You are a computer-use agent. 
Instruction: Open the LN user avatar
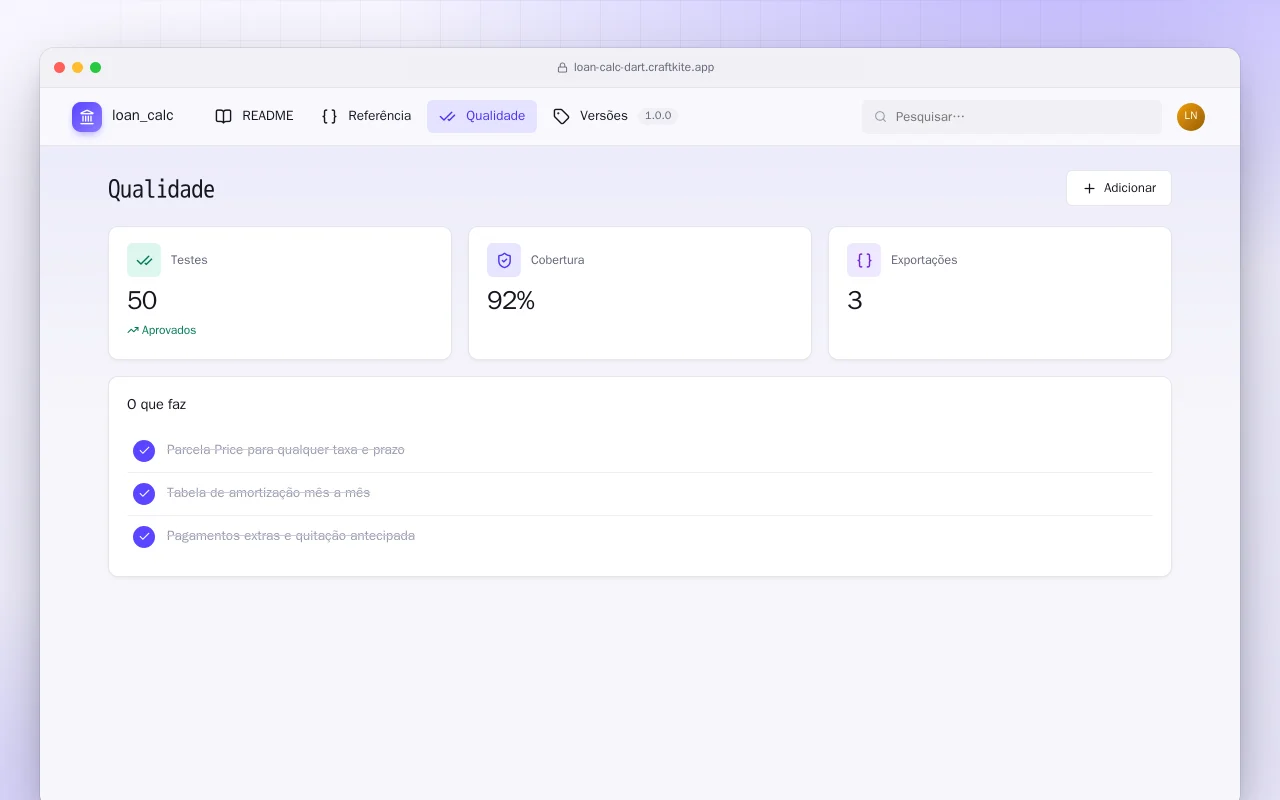pos(1191,116)
